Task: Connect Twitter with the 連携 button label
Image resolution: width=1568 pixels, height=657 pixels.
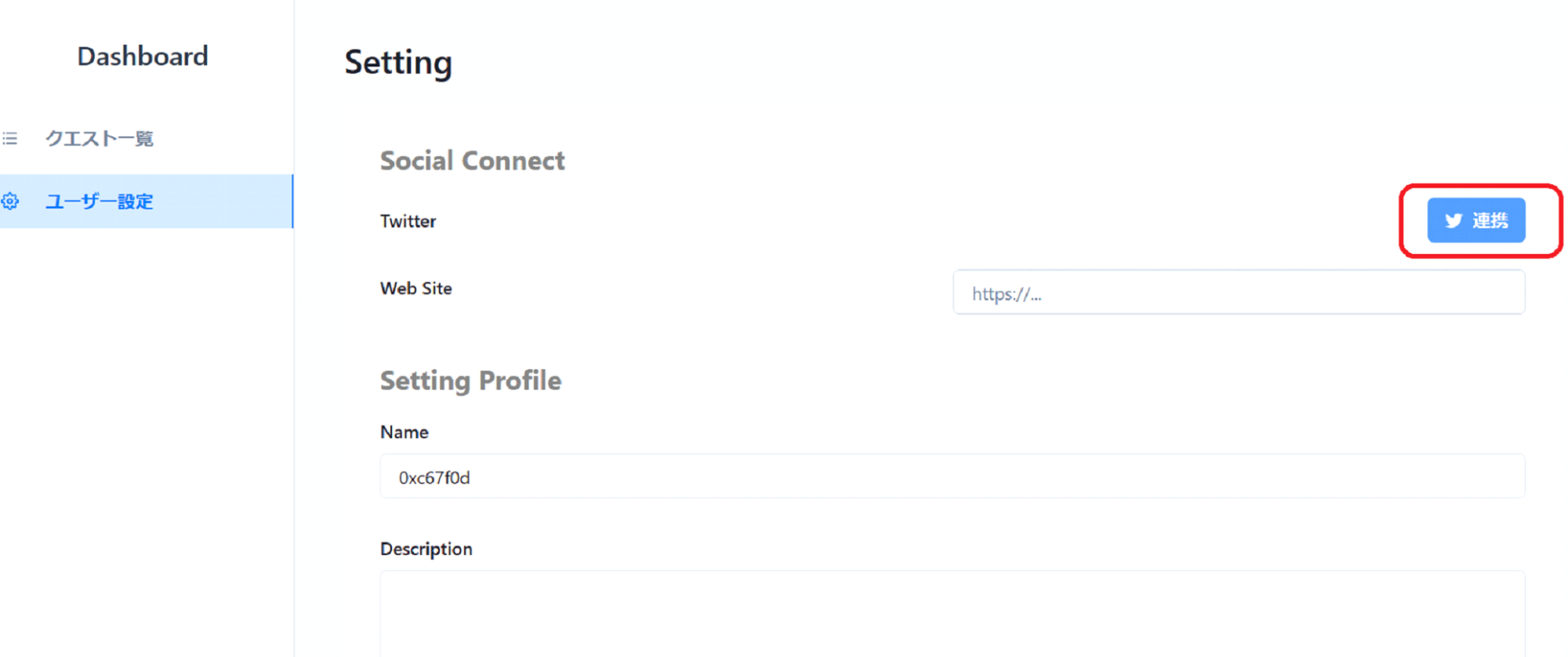Action: coord(1490,221)
